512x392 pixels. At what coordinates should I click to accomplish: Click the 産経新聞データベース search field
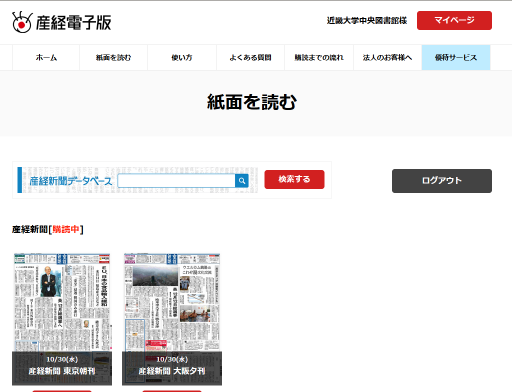click(176, 181)
